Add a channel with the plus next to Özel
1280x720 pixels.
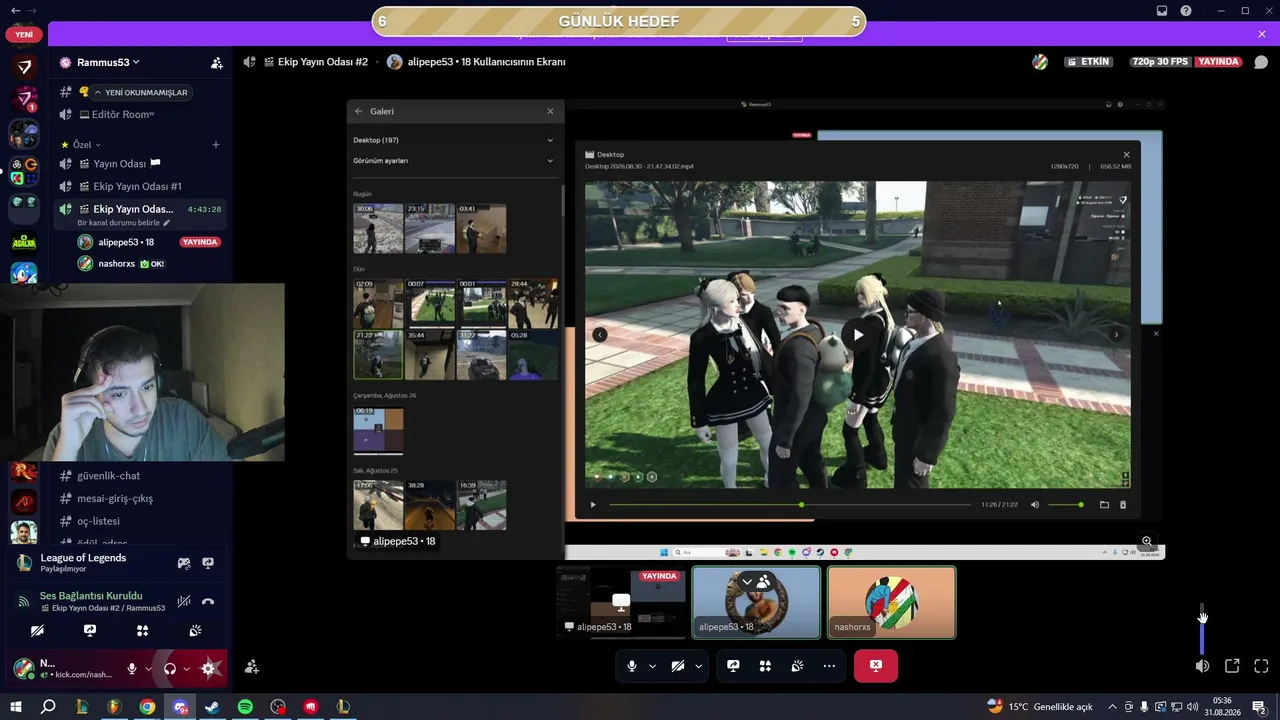[x=215, y=145]
